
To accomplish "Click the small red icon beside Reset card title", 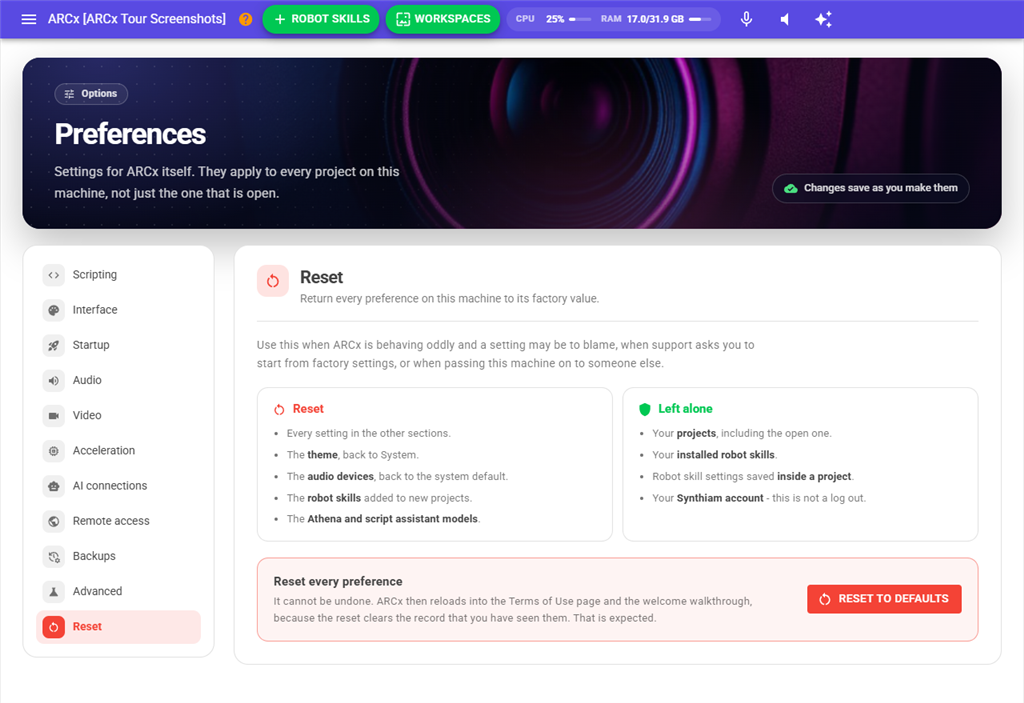I will point(280,410).
